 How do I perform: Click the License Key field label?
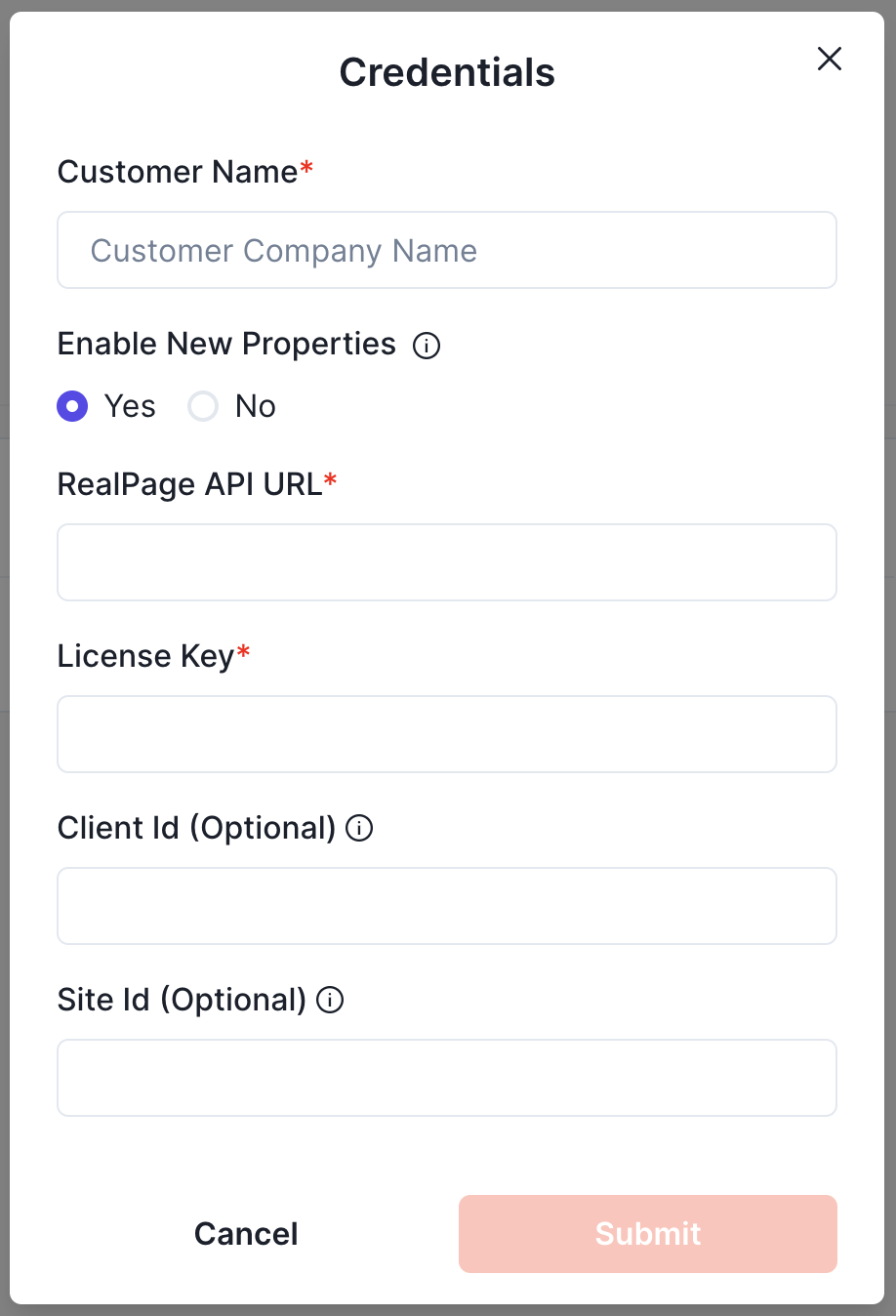click(145, 656)
